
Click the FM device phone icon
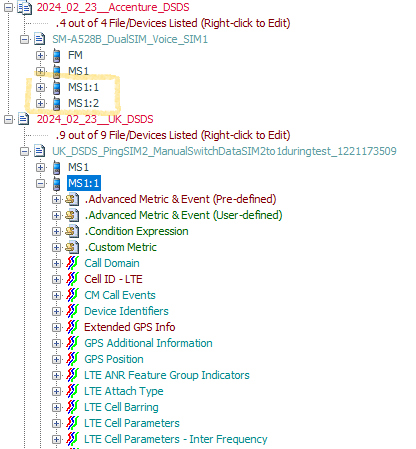coord(57,55)
